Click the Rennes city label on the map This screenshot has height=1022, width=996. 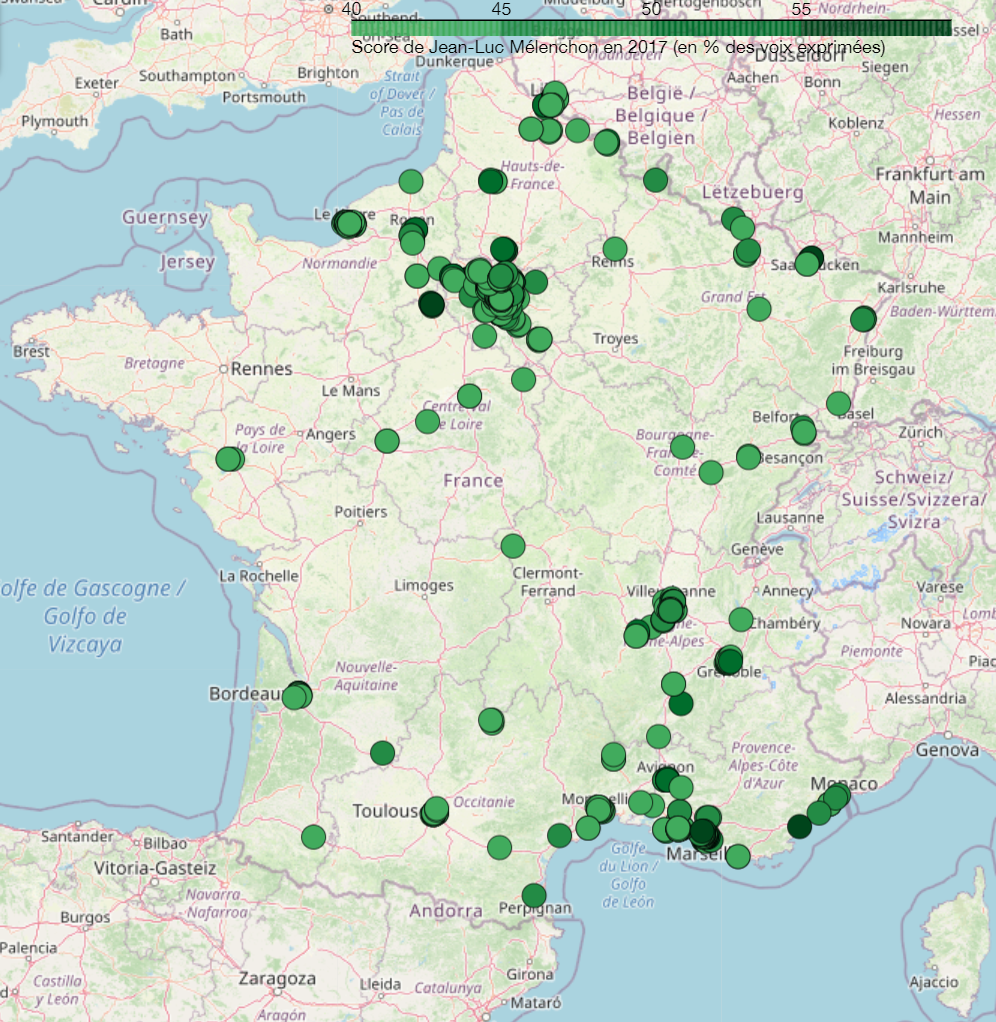pyautogui.click(x=262, y=369)
